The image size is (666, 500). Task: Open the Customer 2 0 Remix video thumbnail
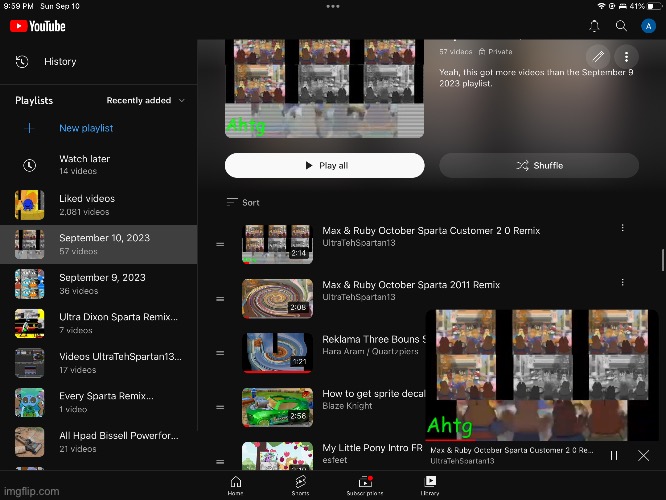coord(277,244)
